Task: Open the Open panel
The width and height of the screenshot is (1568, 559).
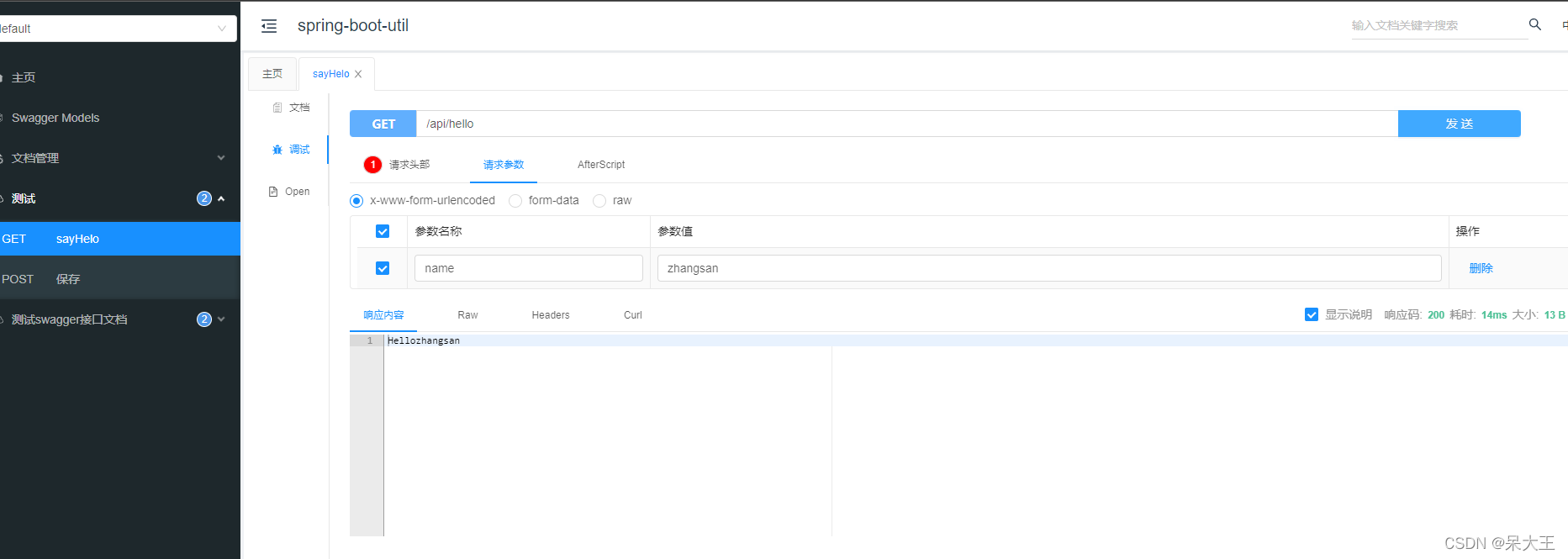Action: [x=289, y=192]
